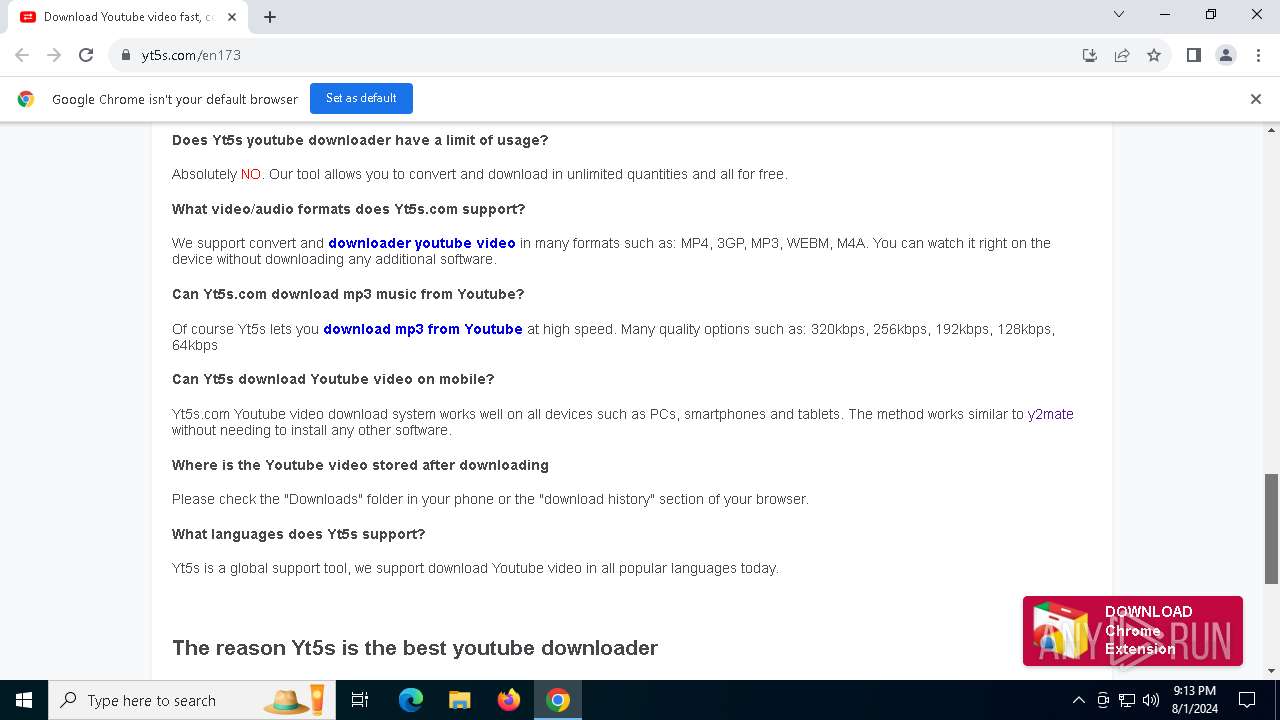1280x720 pixels.
Task: Set Chrome as default browser
Action: pos(361,98)
